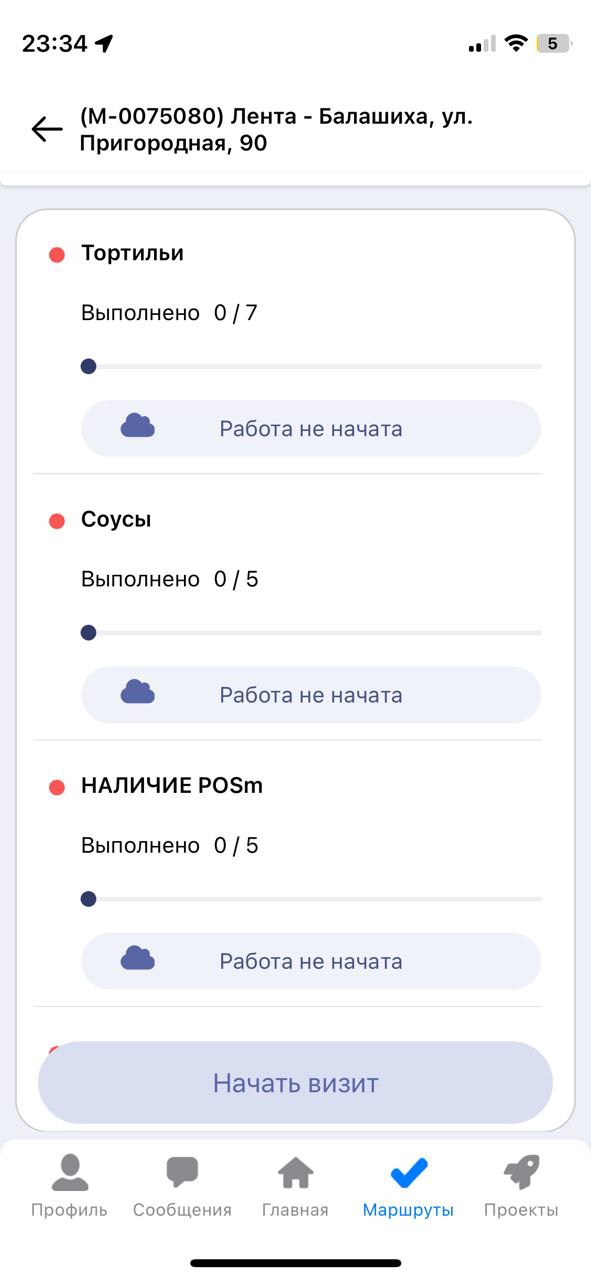
Task: Tap the Лента - Балашиха store header
Action: (x=276, y=130)
